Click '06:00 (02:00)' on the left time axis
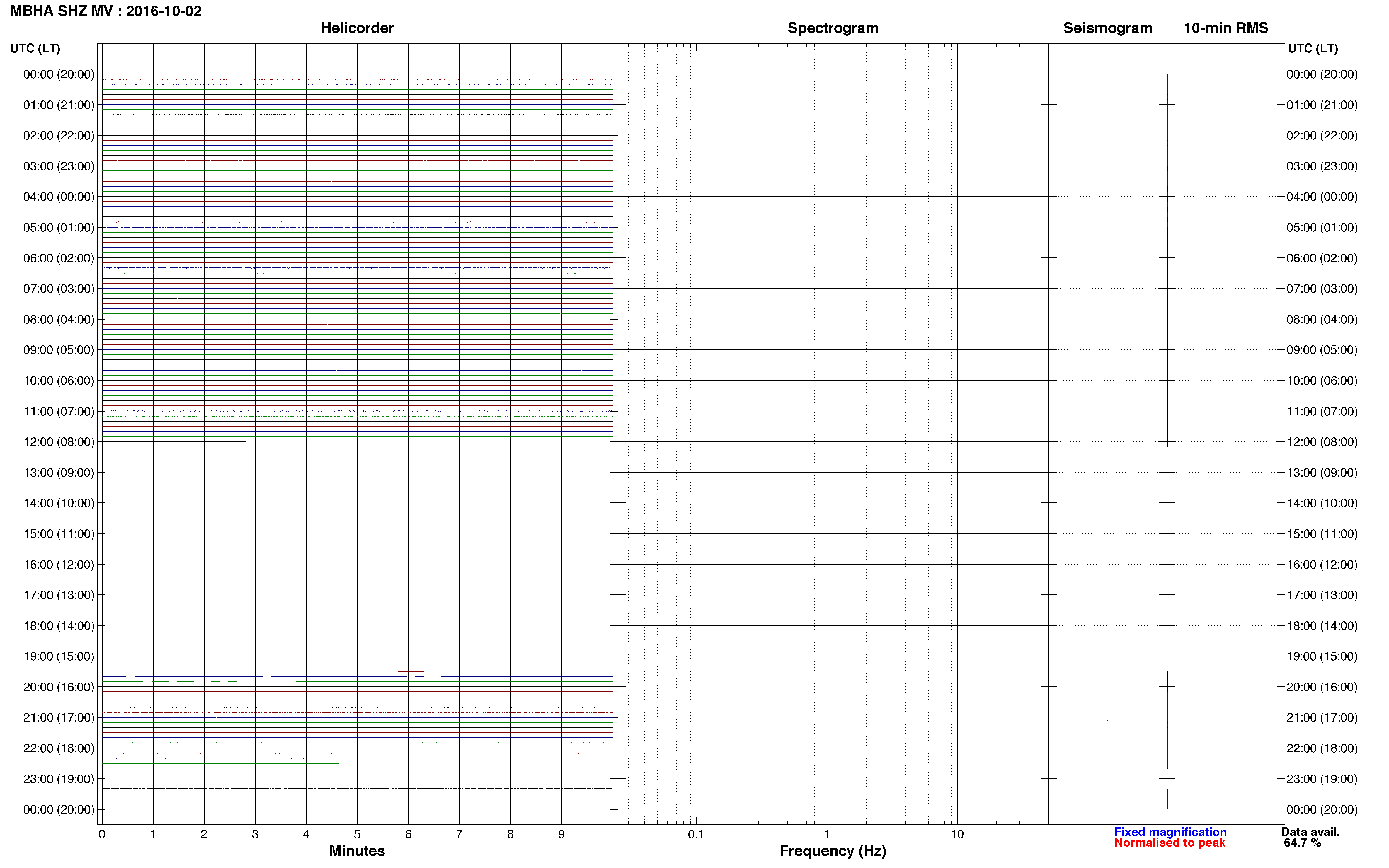This screenshot has height=868, width=1389. click(59, 258)
